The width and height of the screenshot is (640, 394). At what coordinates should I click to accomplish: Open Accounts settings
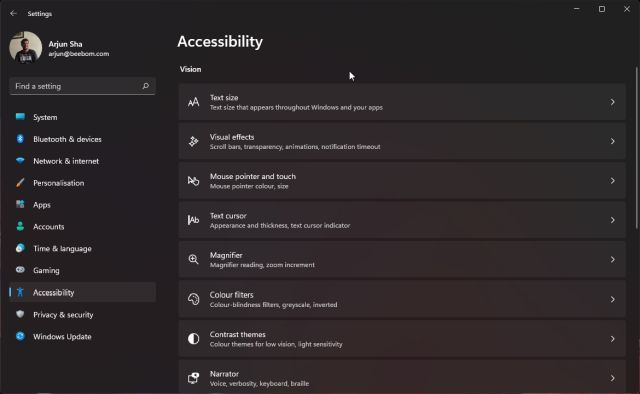pyautogui.click(x=82, y=227)
